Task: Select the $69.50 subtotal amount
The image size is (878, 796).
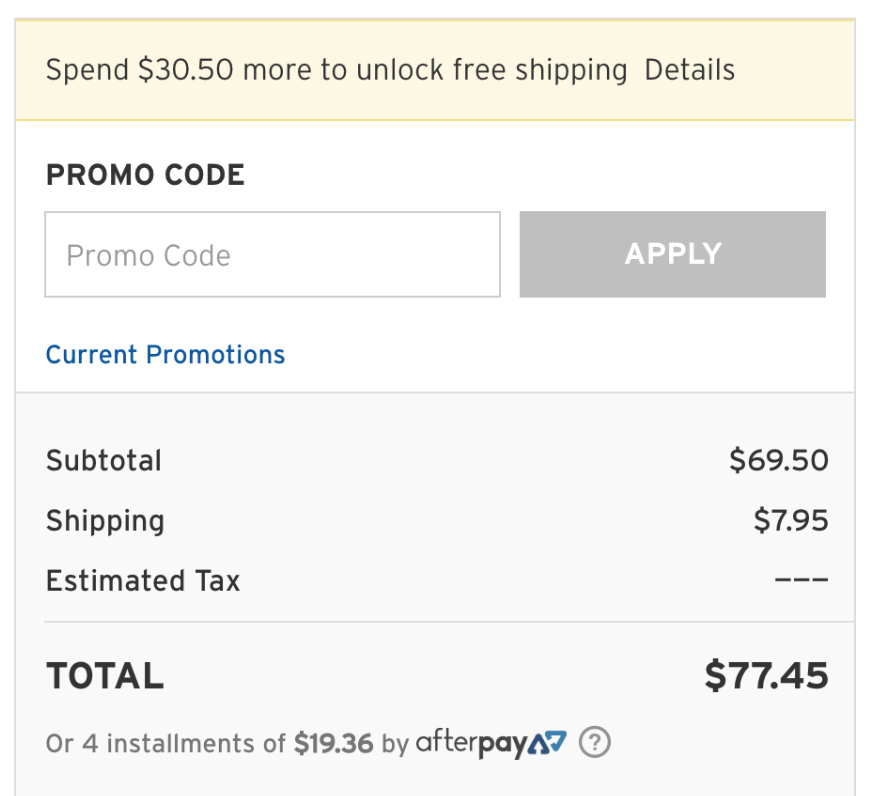Action: click(x=778, y=461)
